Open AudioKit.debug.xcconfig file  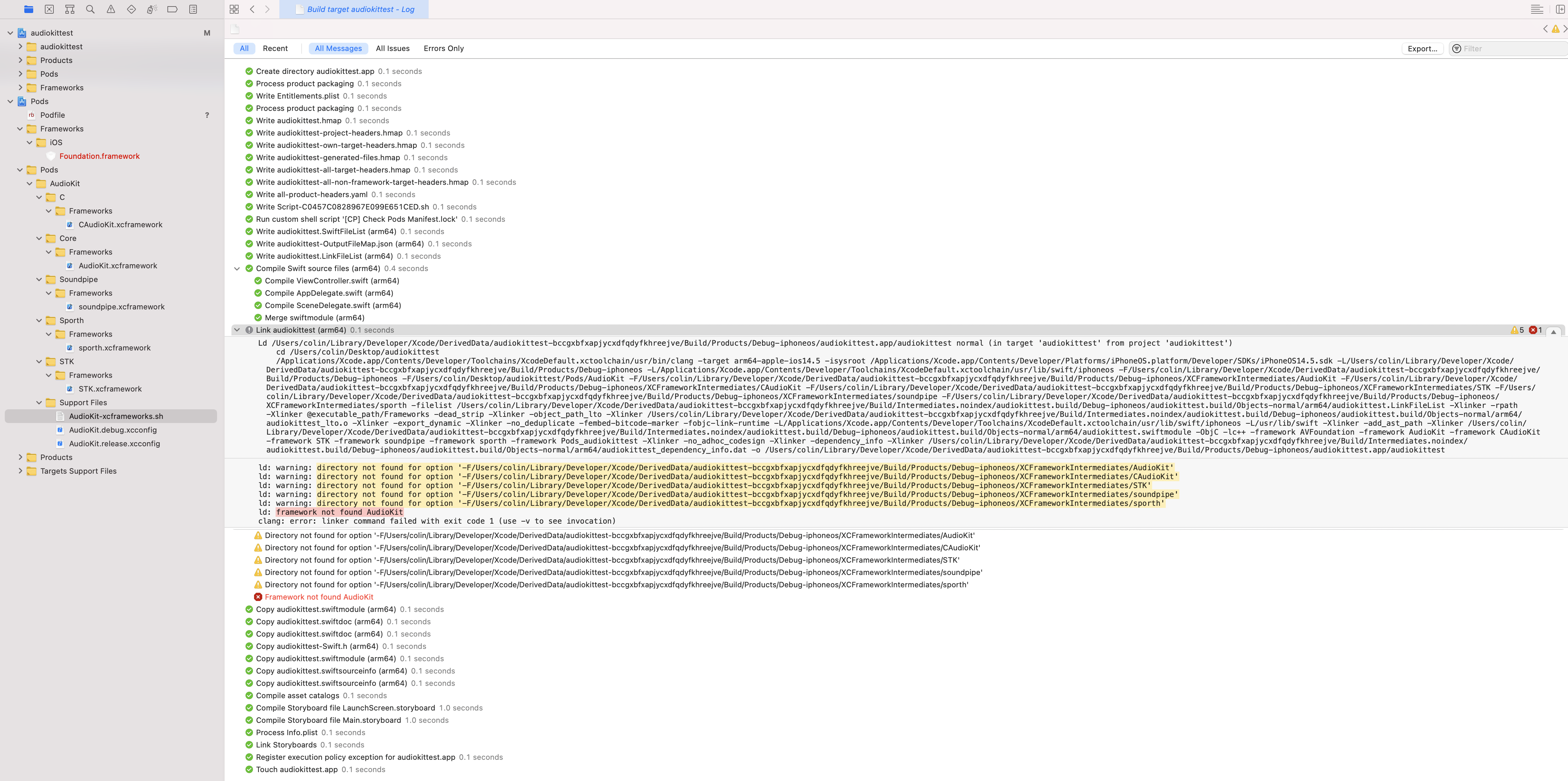(x=113, y=430)
